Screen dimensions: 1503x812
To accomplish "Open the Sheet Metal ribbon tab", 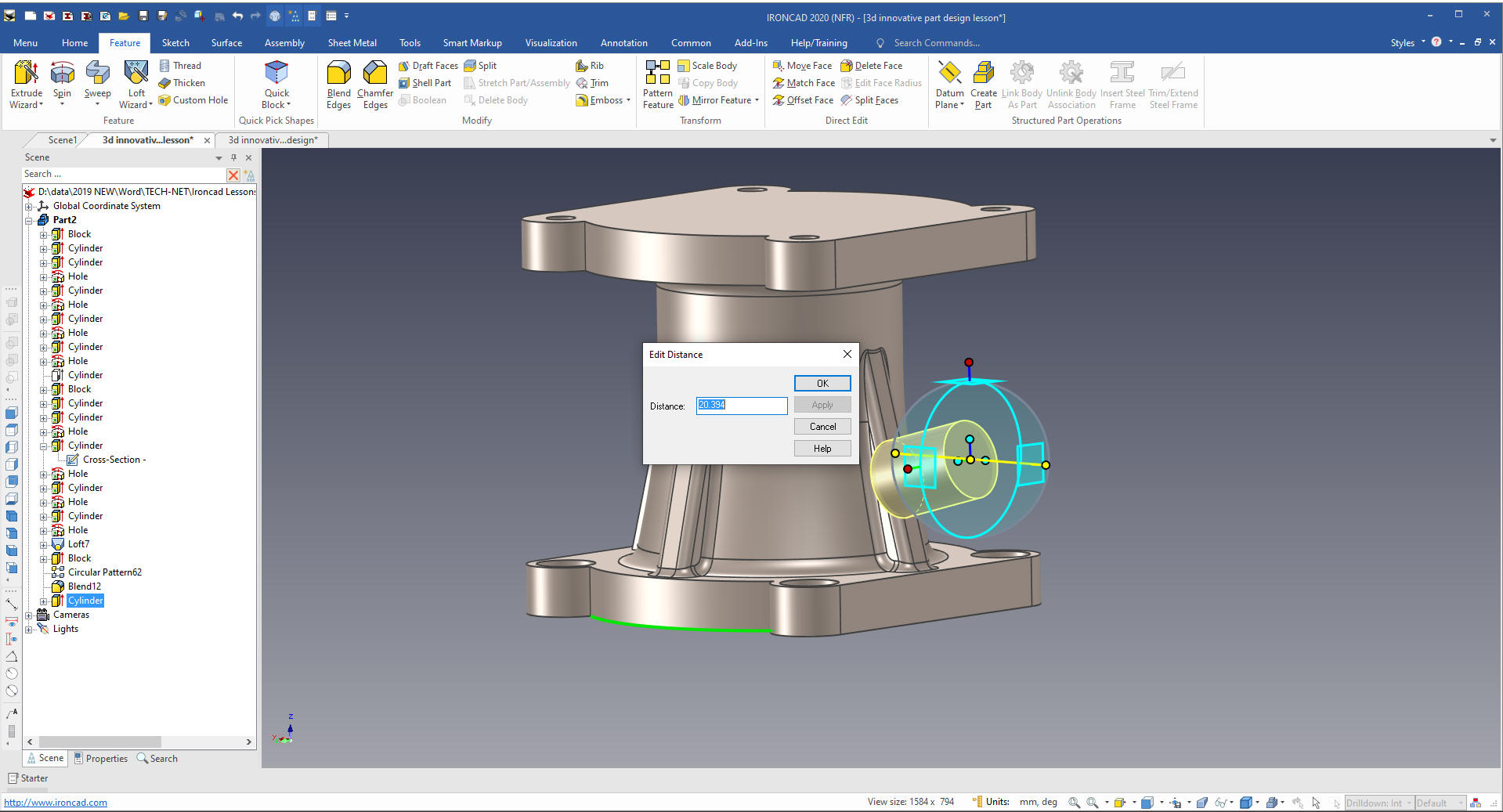I will pyautogui.click(x=352, y=43).
